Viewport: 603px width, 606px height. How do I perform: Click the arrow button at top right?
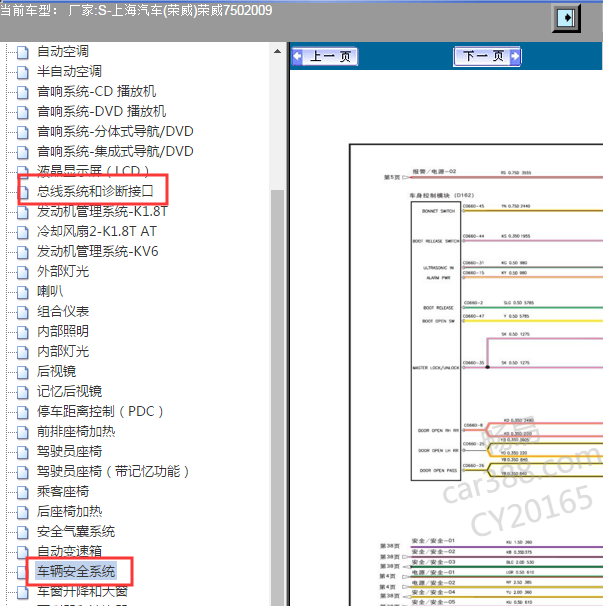[x=566, y=18]
